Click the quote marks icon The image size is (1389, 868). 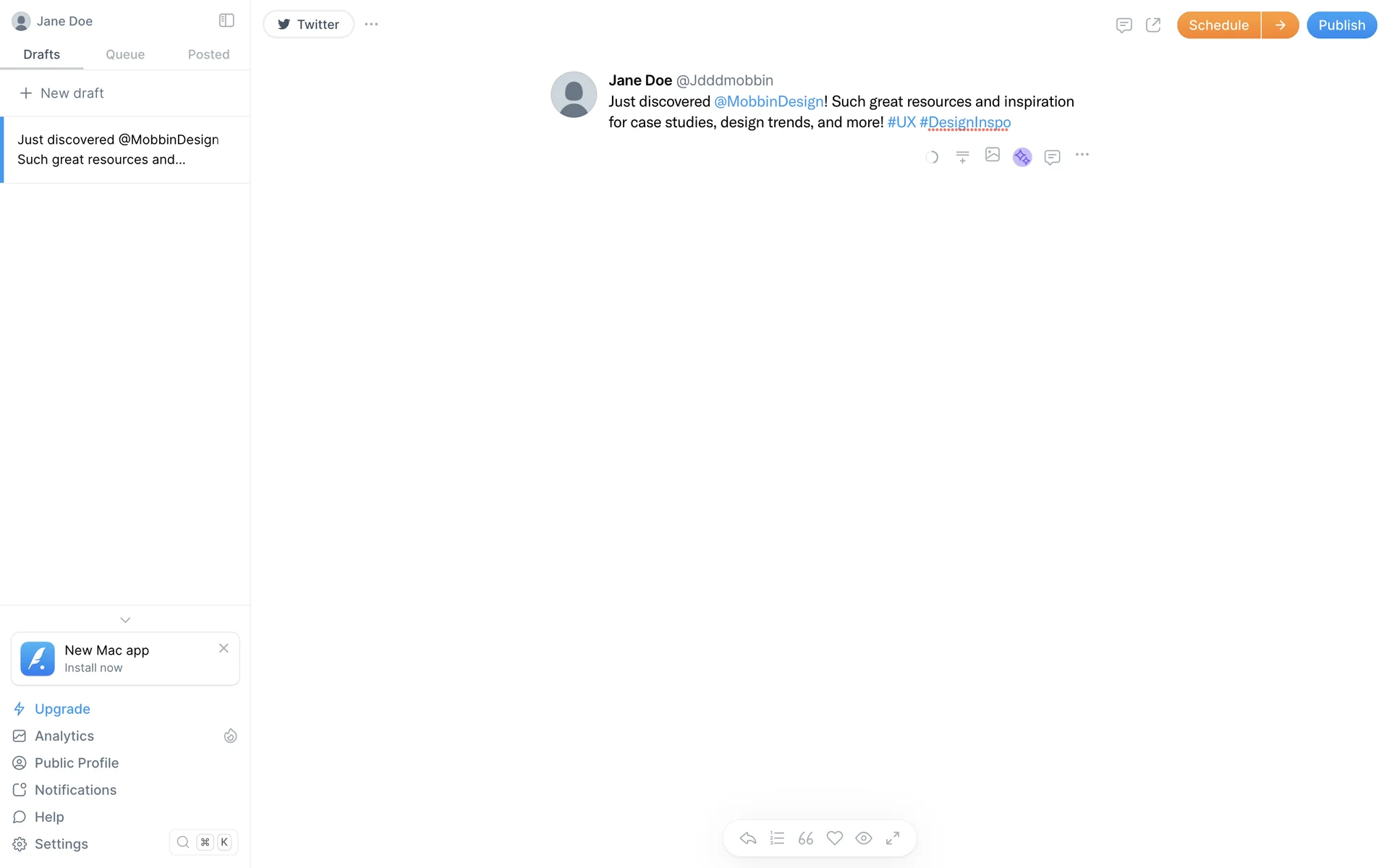pos(806,838)
